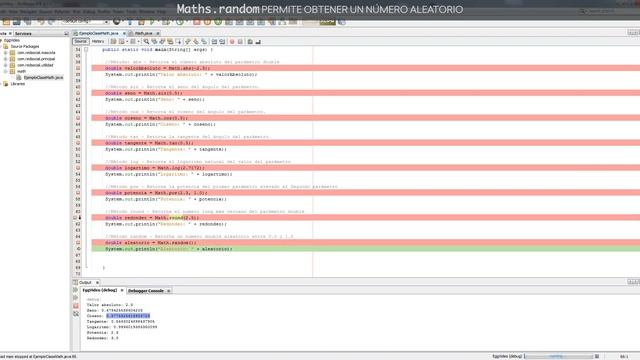This screenshot has height=360, width=640.
Task: Click the Shift Line Right icon
Action: pos(222,42)
